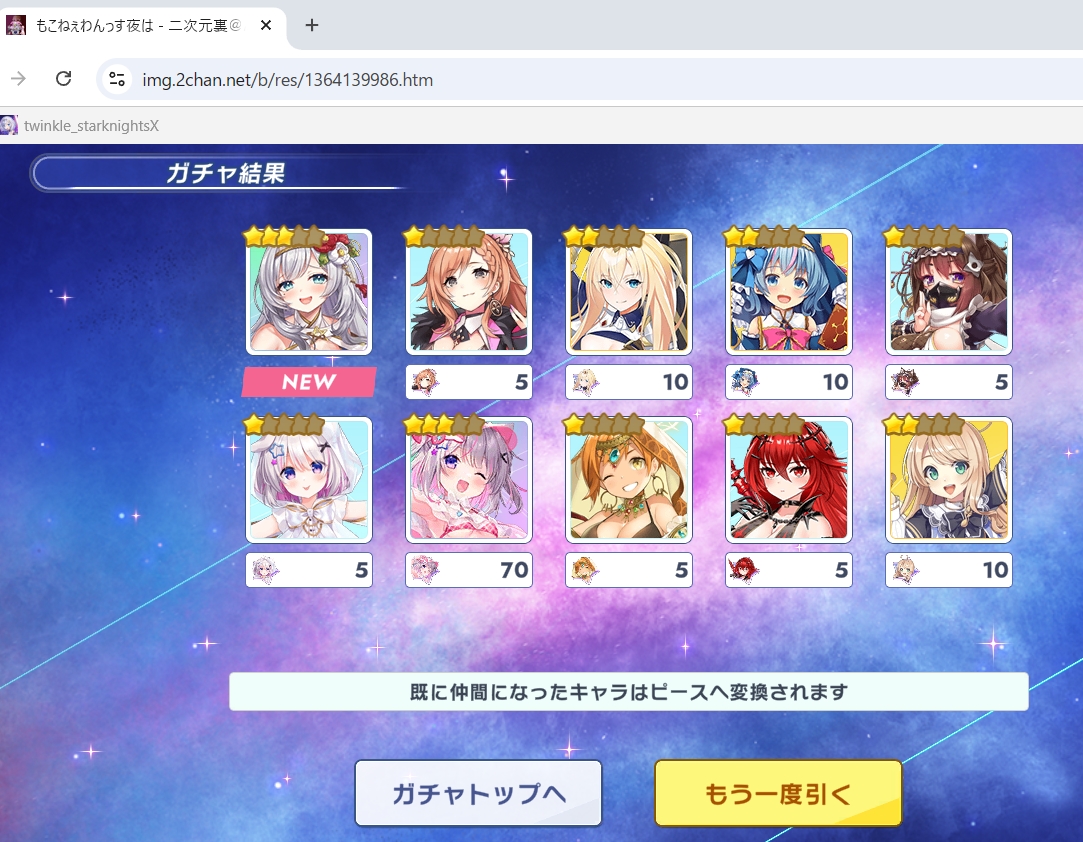Click the site information icon in address bar
This screenshot has width=1083, height=842.
tap(117, 79)
